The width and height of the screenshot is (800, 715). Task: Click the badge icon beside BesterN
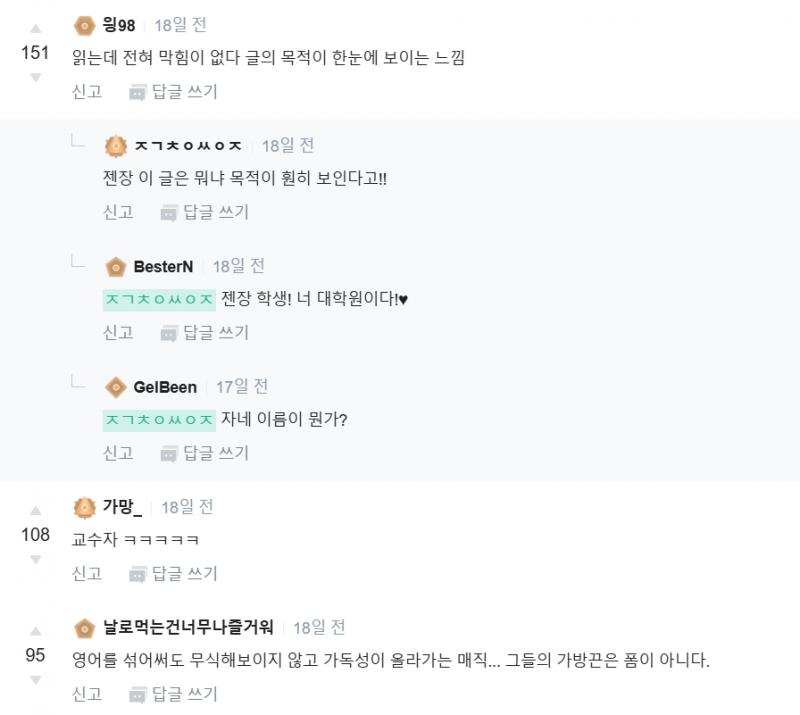click(x=115, y=266)
